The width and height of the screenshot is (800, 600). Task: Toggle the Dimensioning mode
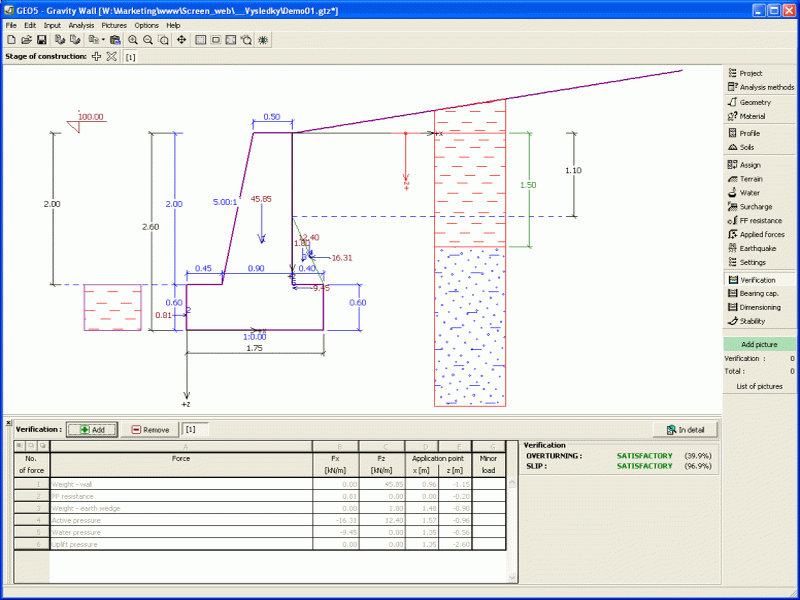tap(758, 307)
